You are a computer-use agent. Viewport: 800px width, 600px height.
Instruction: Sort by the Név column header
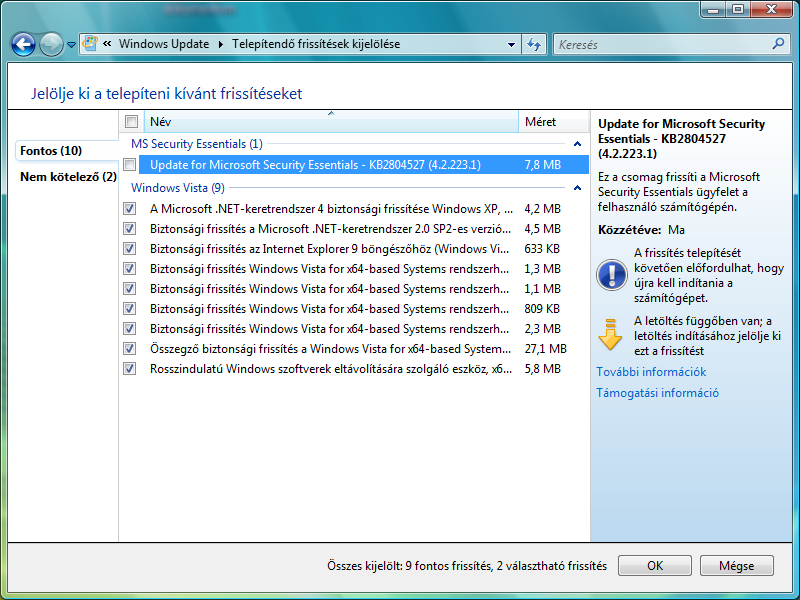coord(331,121)
